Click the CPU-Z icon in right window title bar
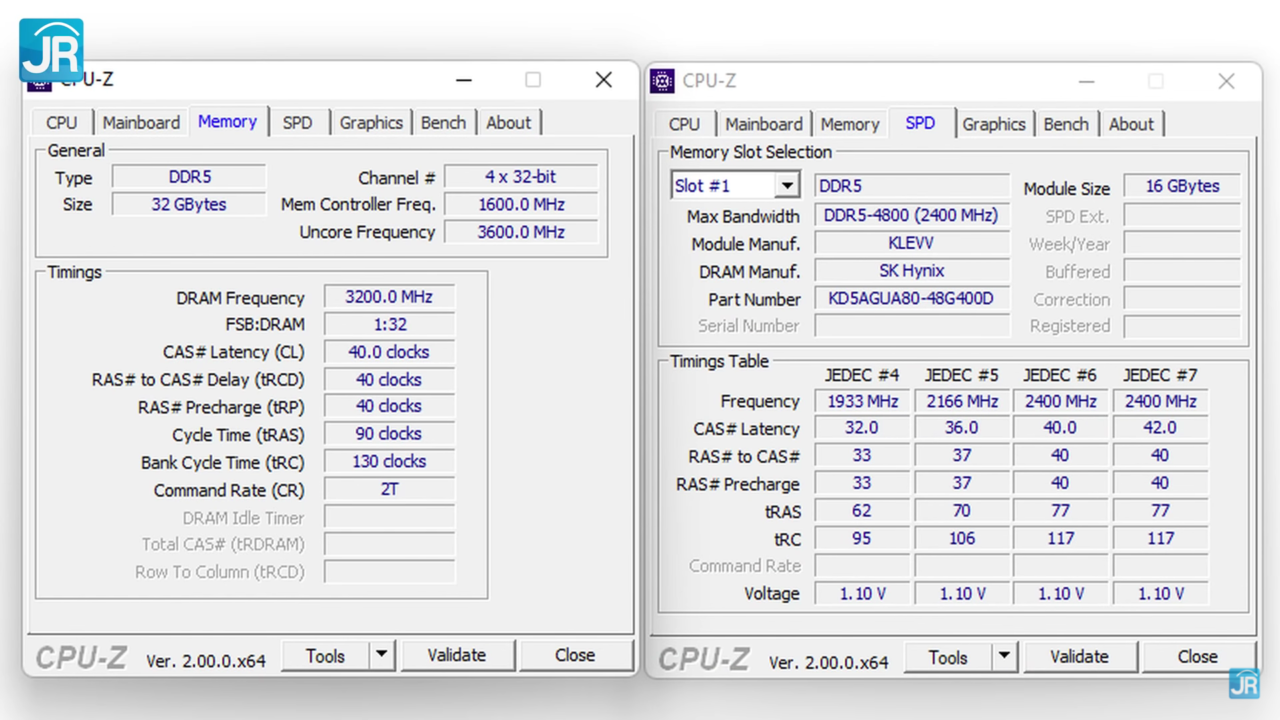The width and height of the screenshot is (1280, 720). tap(662, 81)
